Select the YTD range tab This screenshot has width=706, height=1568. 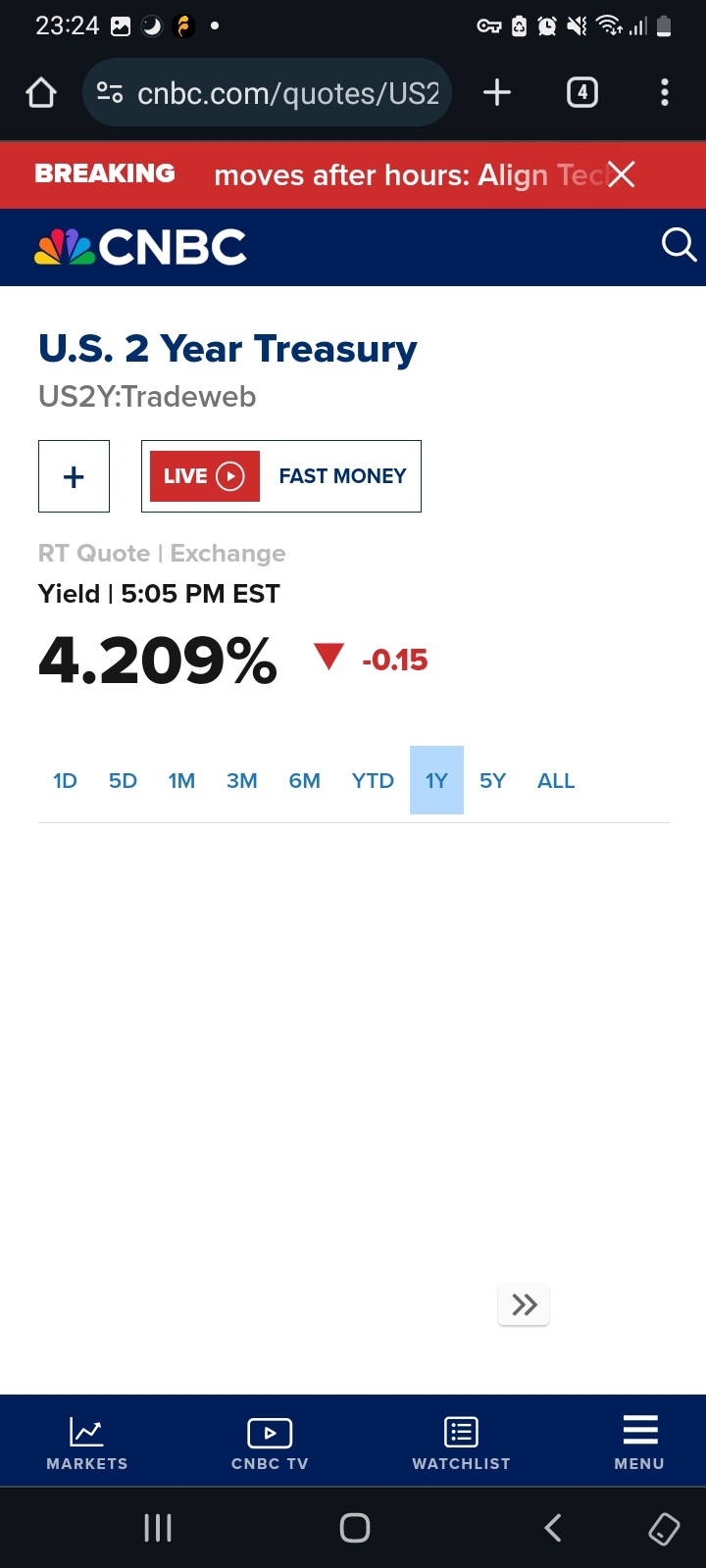373,781
